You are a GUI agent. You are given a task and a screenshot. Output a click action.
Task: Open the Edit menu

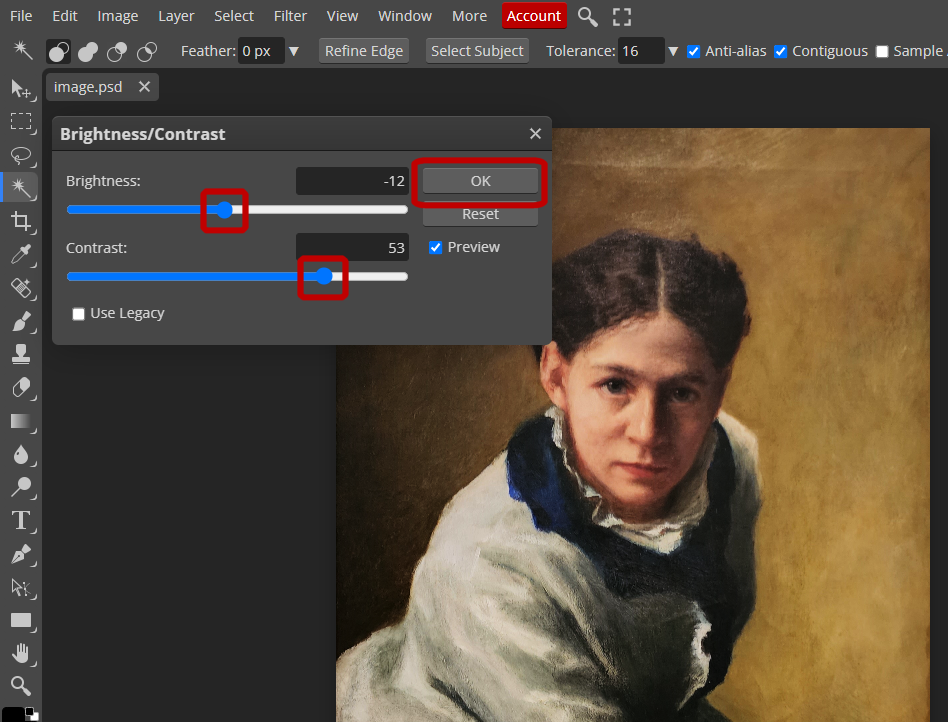(65, 16)
